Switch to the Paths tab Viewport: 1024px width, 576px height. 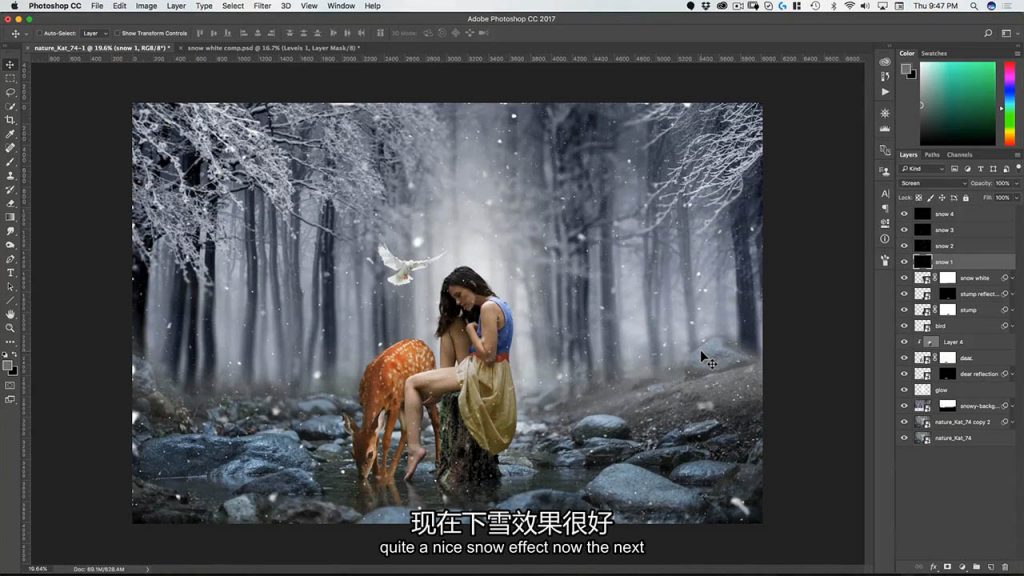932,155
